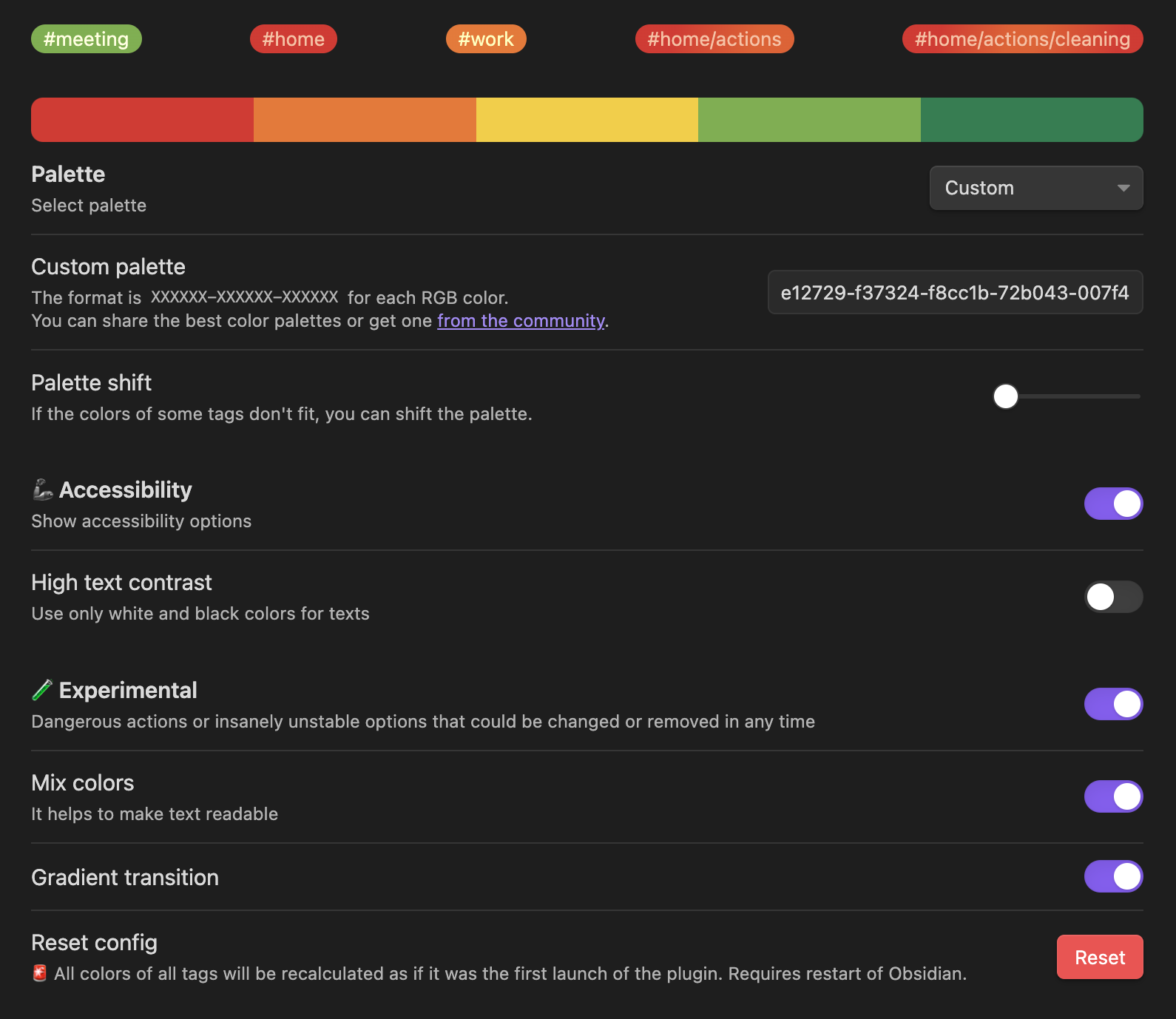Image resolution: width=1176 pixels, height=1019 pixels.
Task: Click the orange palette color swatch
Action: (x=365, y=120)
